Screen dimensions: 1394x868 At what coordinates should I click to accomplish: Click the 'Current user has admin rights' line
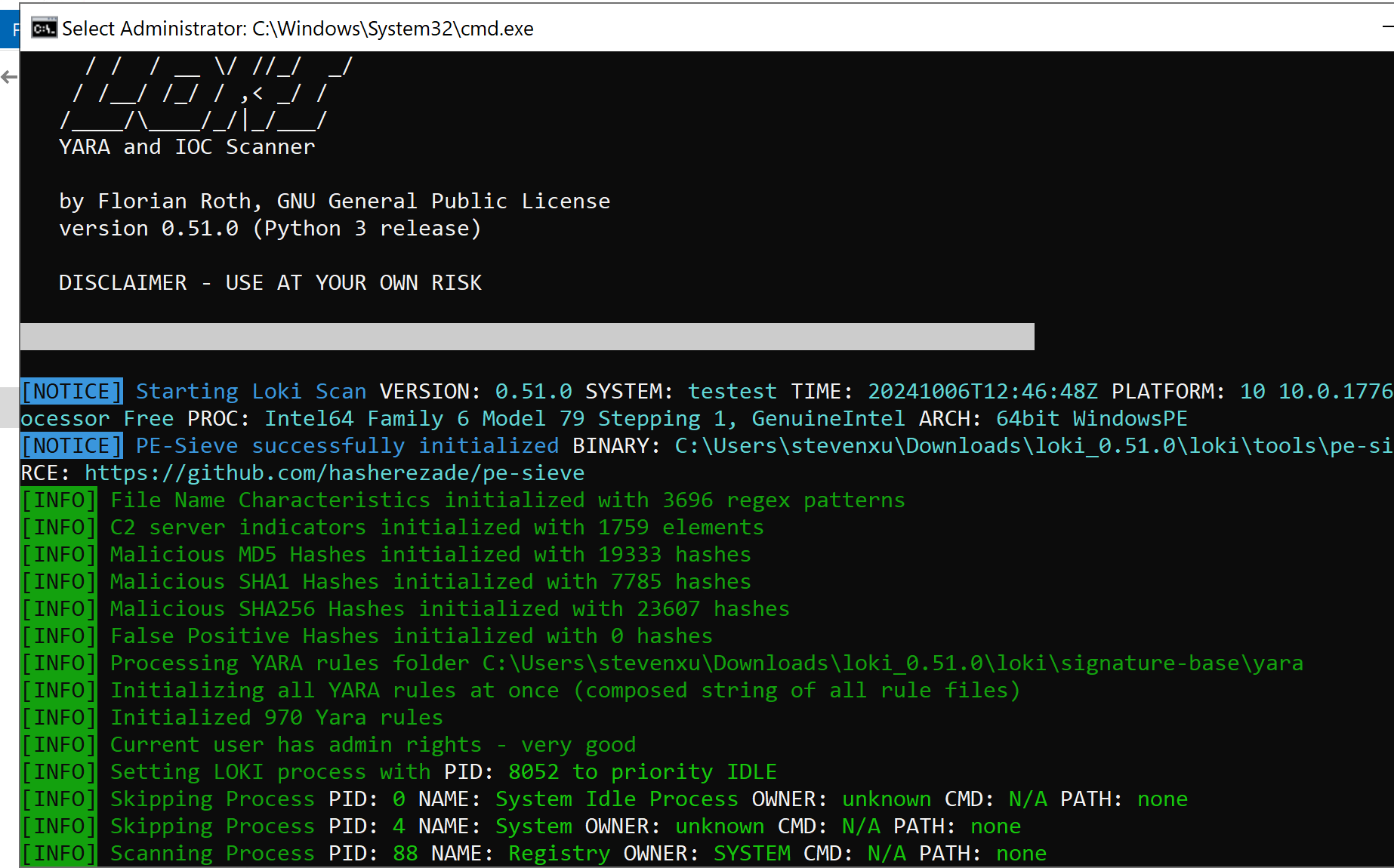click(x=328, y=744)
